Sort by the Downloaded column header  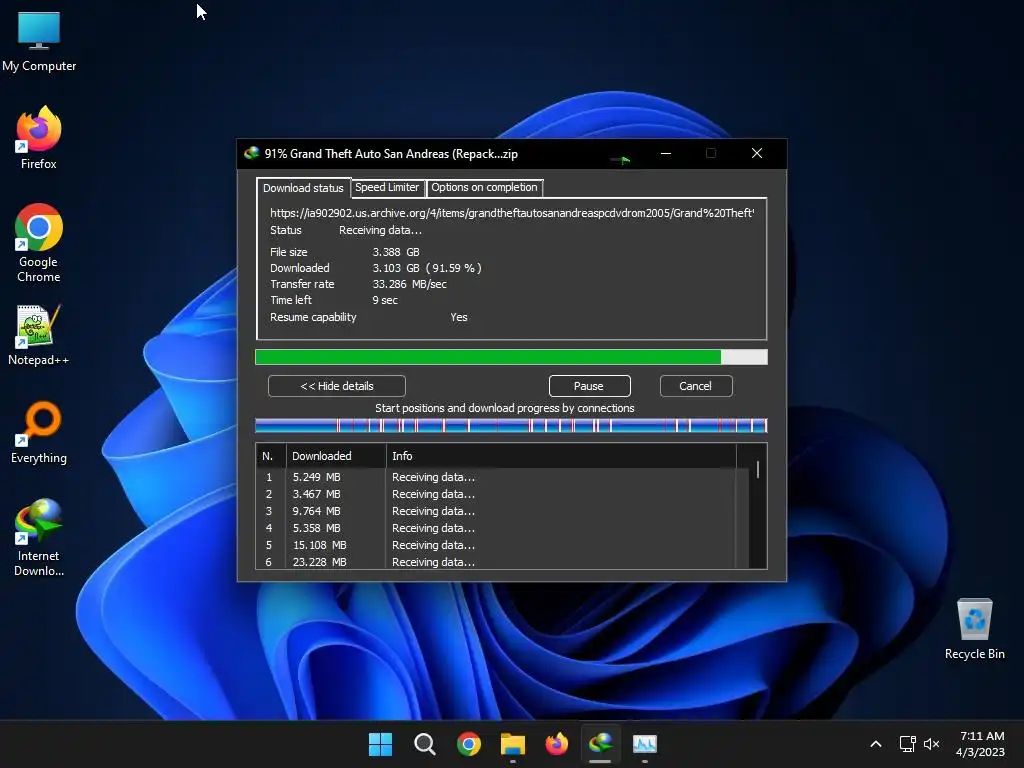click(336, 456)
